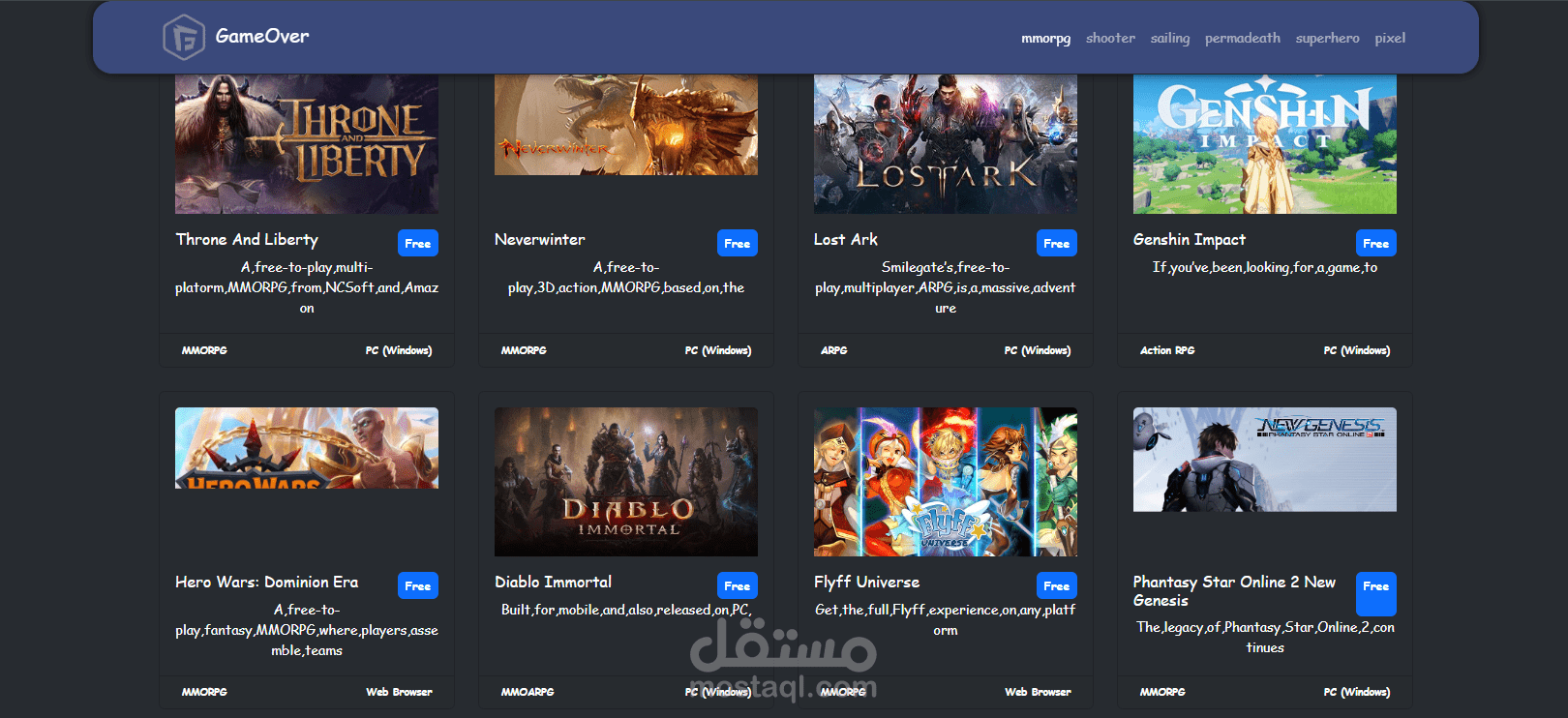This screenshot has width=1568, height=718.
Task: Open the Genshin Impact thumbnail image
Action: tap(1265, 144)
